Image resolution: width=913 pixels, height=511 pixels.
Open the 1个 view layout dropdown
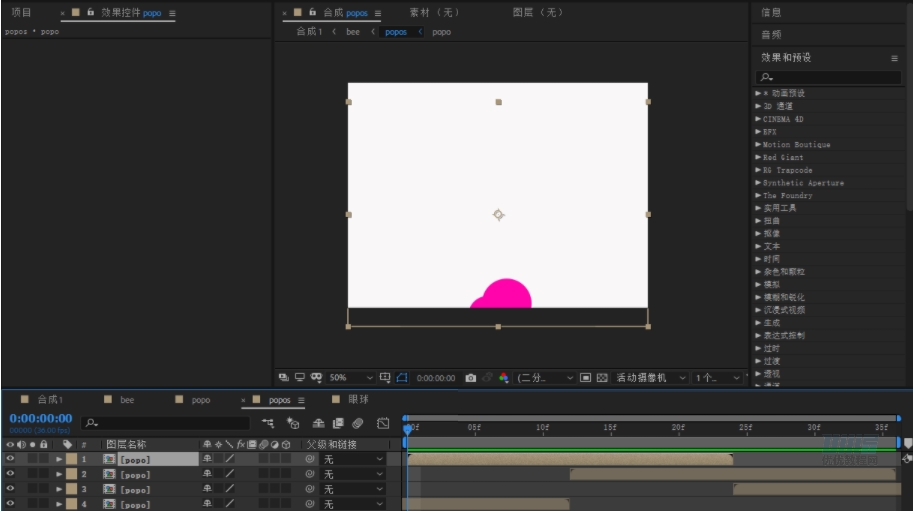pyautogui.click(x=717, y=378)
